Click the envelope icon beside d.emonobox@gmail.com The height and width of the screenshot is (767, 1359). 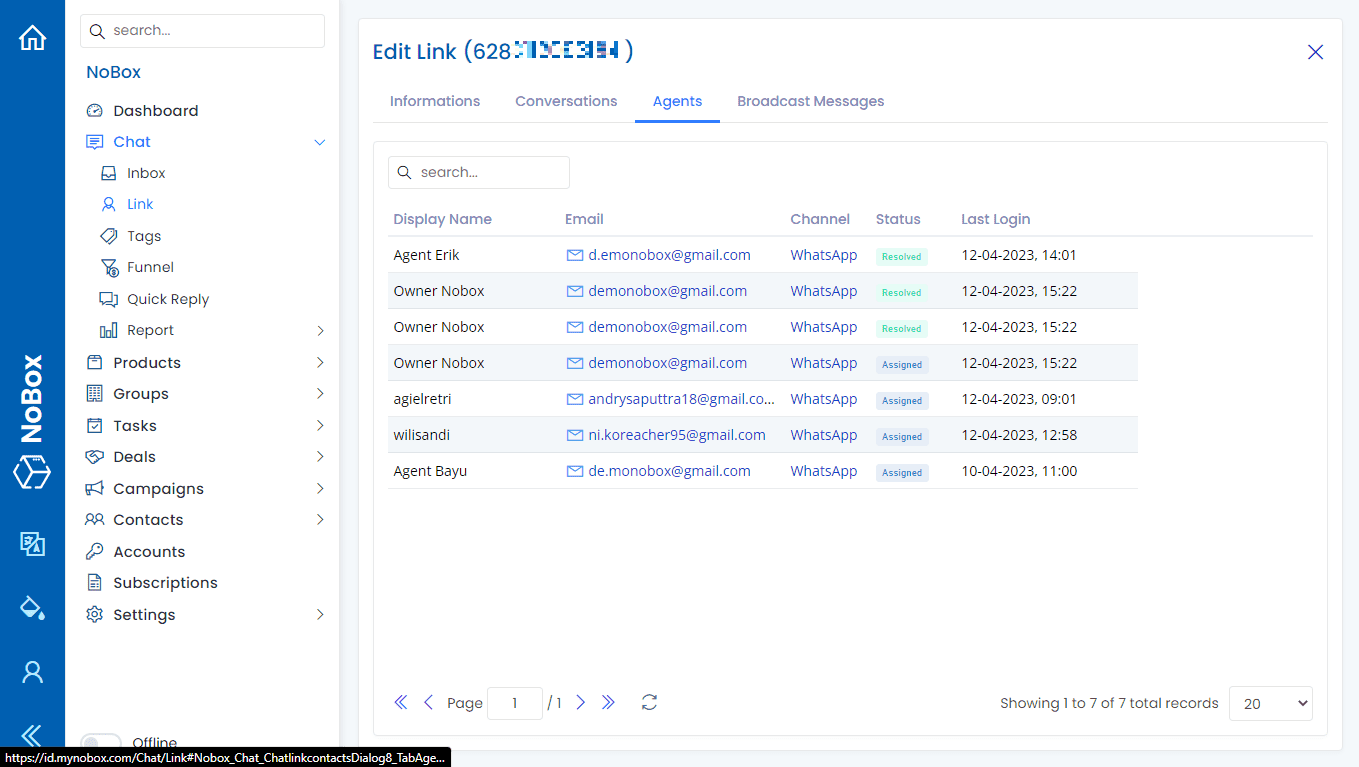click(574, 255)
